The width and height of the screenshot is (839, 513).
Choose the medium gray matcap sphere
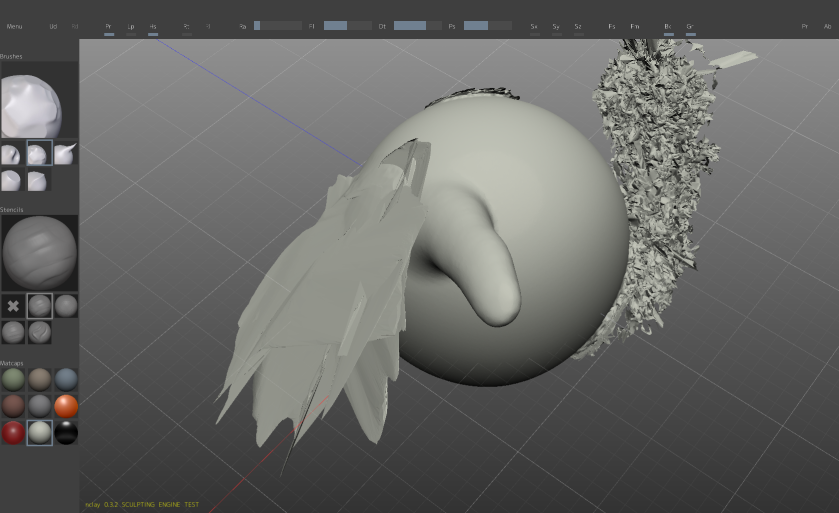click(x=39, y=406)
